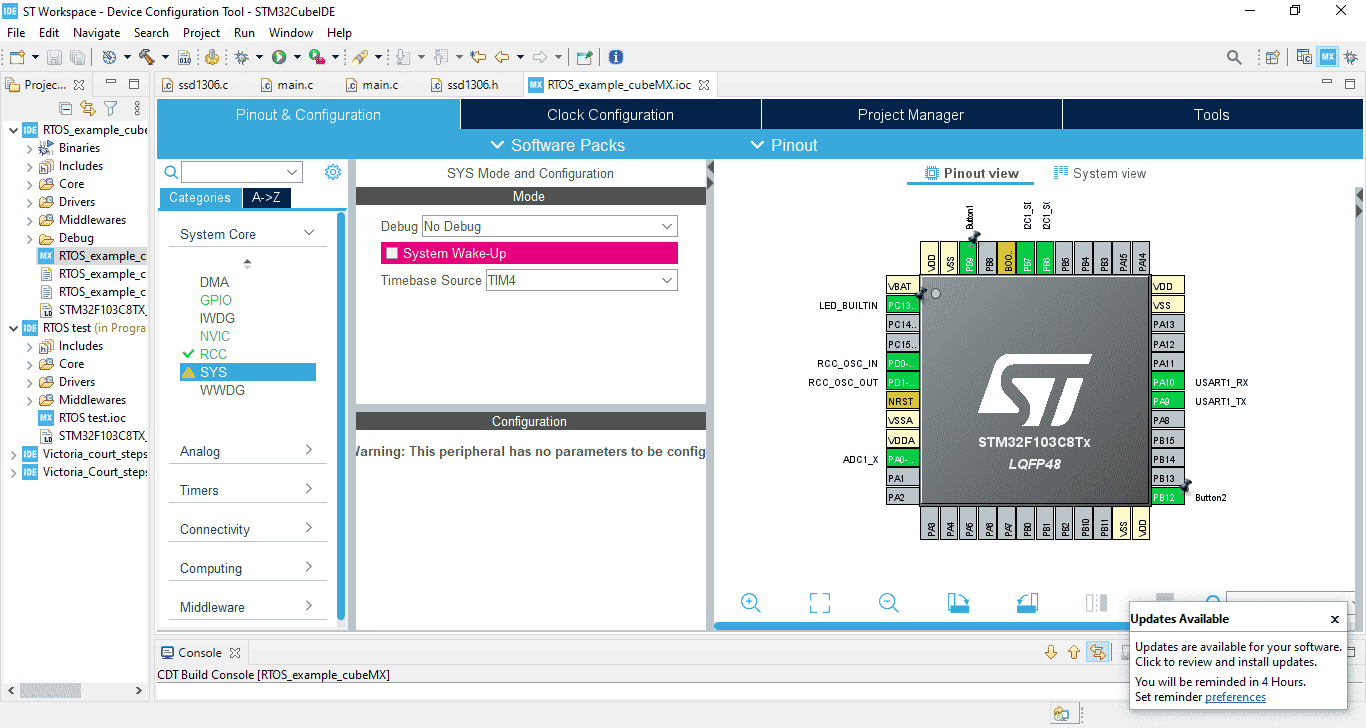Open the Open Perspective icon
This screenshot has height=728, width=1366.
coord(1273,57)
